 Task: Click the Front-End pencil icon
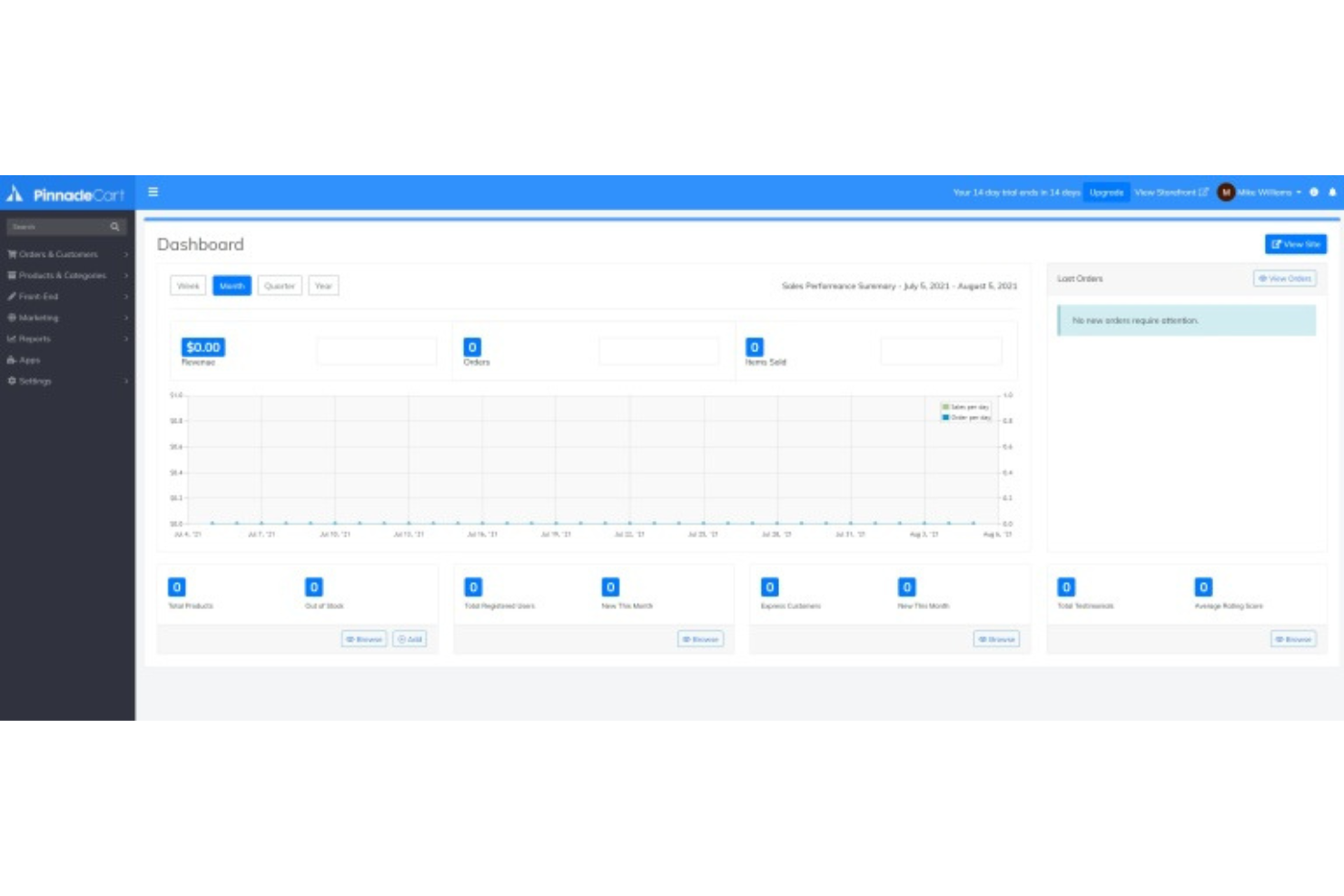[11, 296]
